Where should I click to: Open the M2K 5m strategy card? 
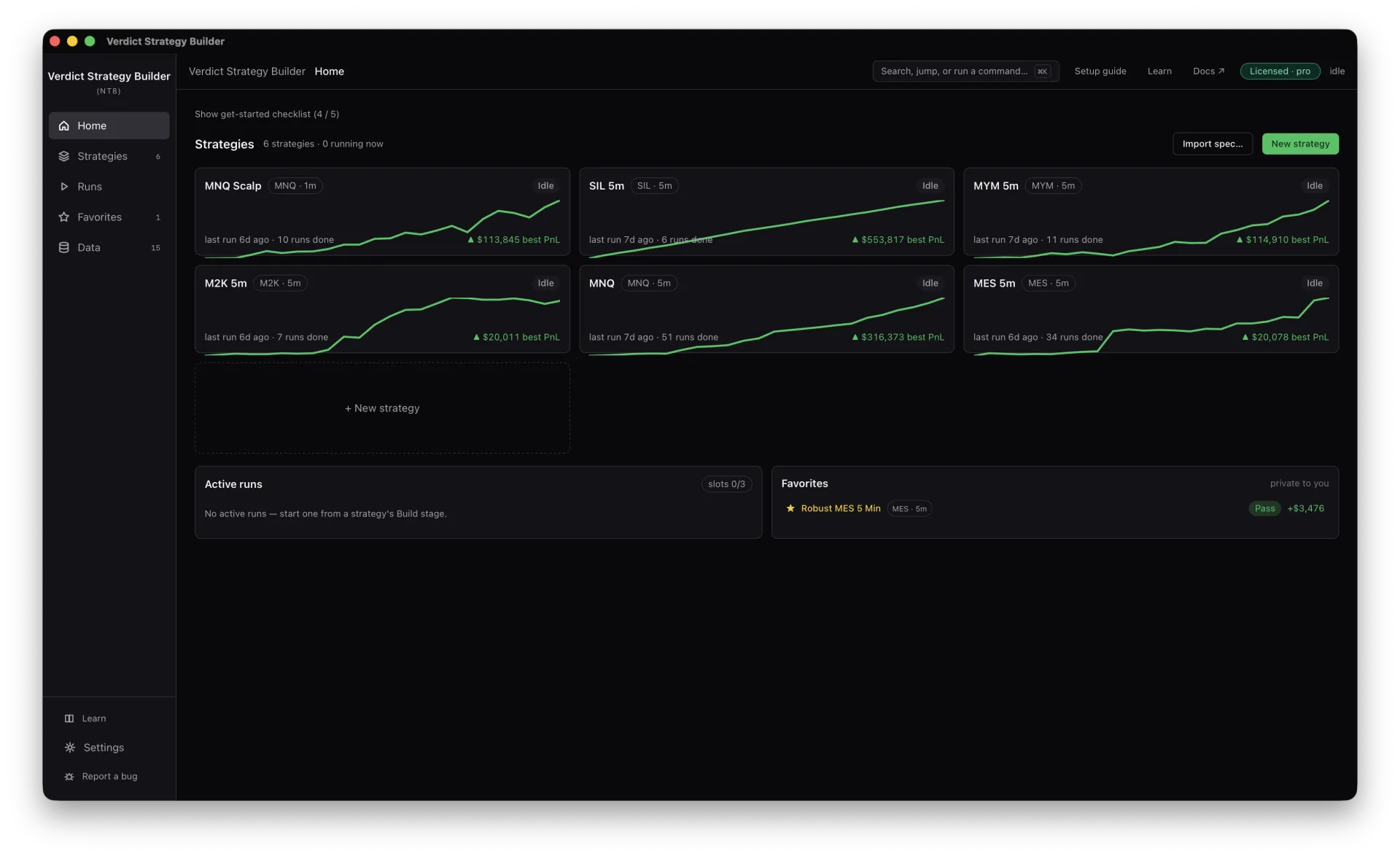[x=382, y=309]
